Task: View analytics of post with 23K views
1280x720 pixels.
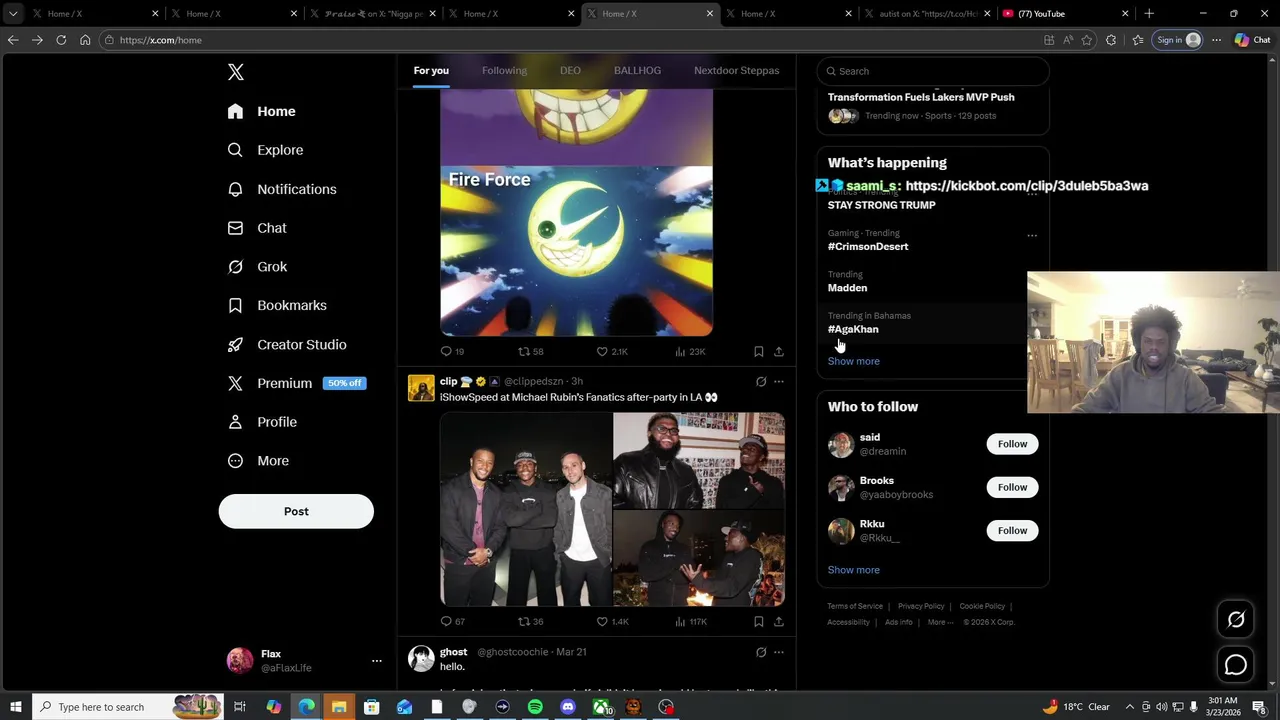Action: (690, 352)
